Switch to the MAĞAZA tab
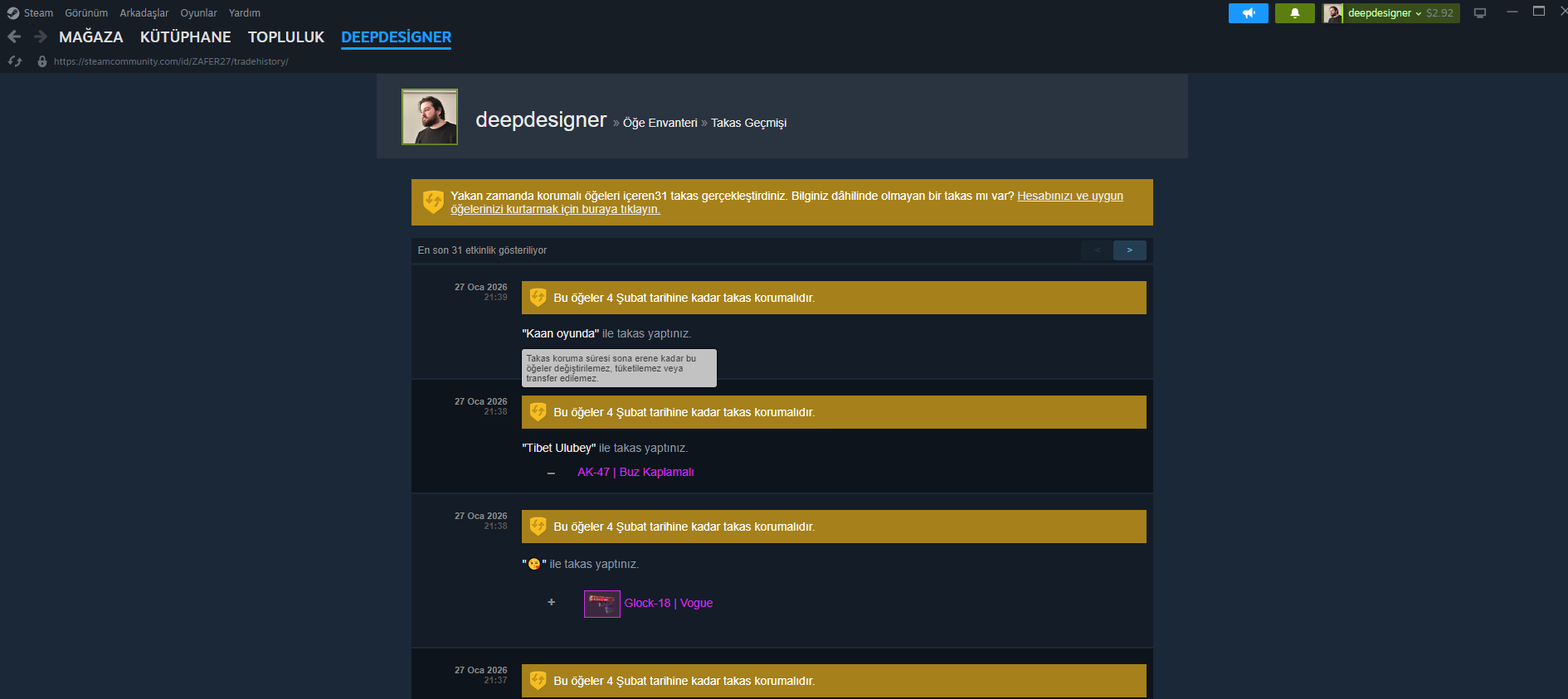This screenshot has height=699, width=1568. click(91, 37)
